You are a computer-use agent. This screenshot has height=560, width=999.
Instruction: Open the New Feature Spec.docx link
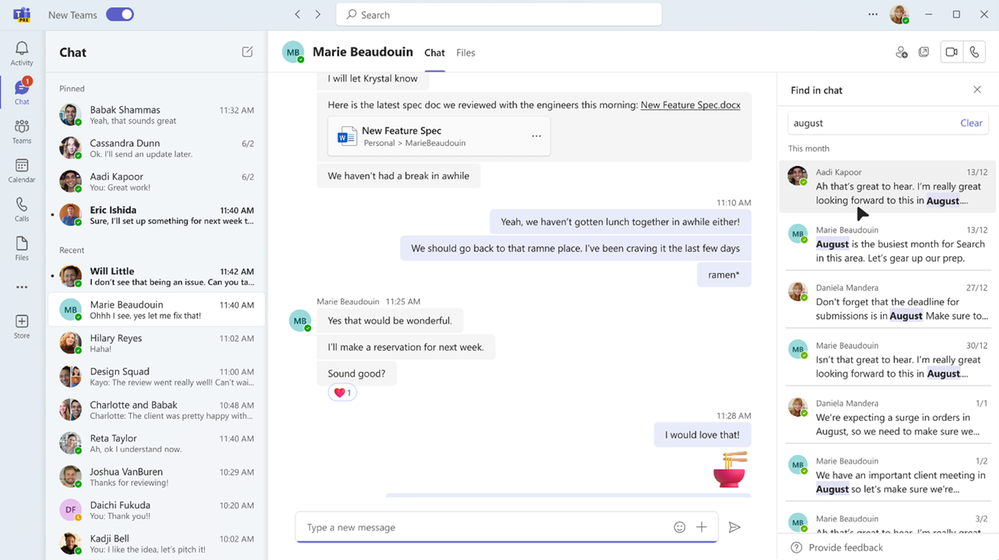(690, 105)
